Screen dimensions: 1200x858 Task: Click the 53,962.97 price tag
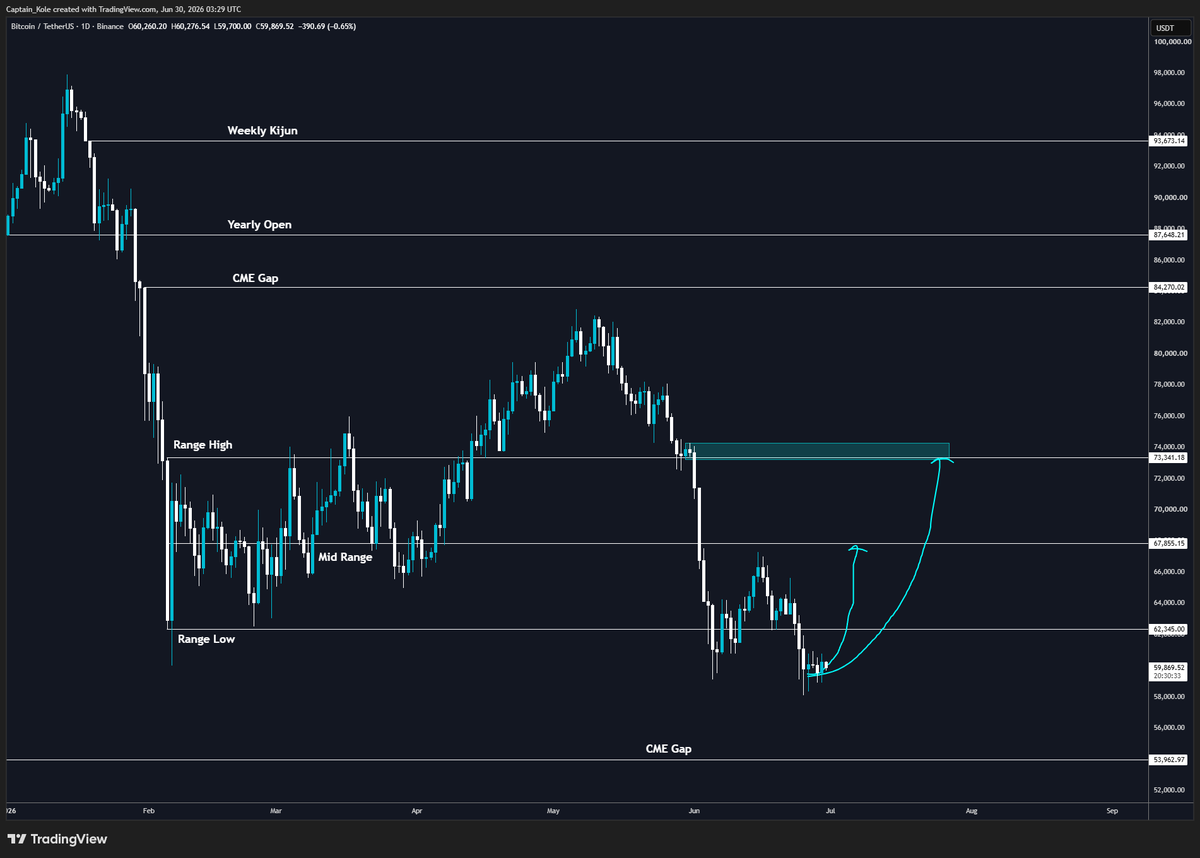(x=1168, y=760)
